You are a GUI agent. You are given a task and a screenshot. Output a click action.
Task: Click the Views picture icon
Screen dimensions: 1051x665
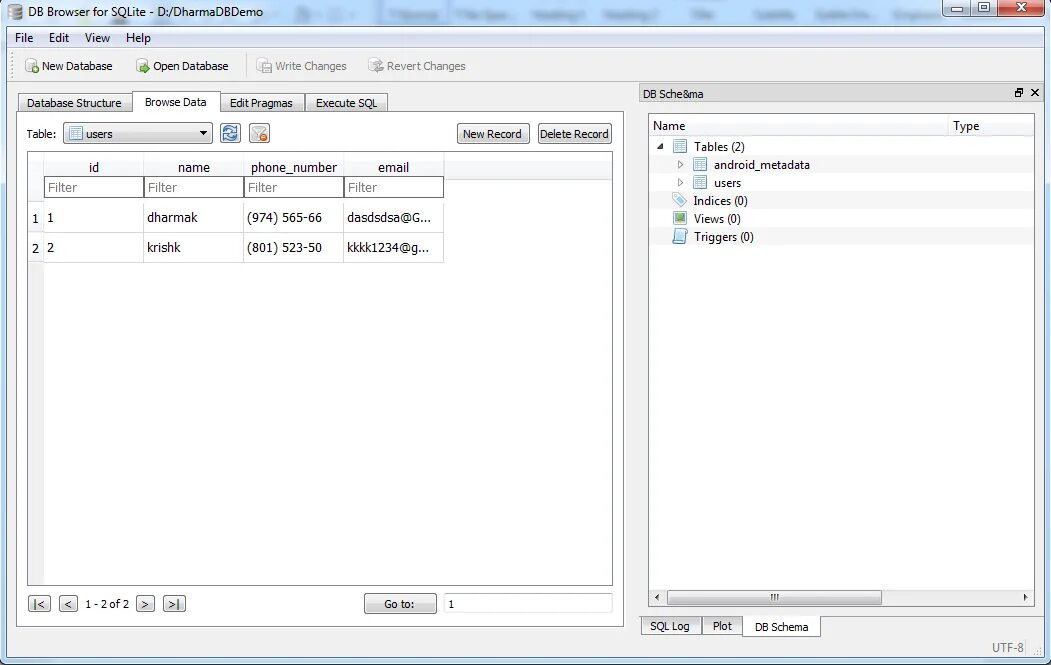(x=680, y=219)
